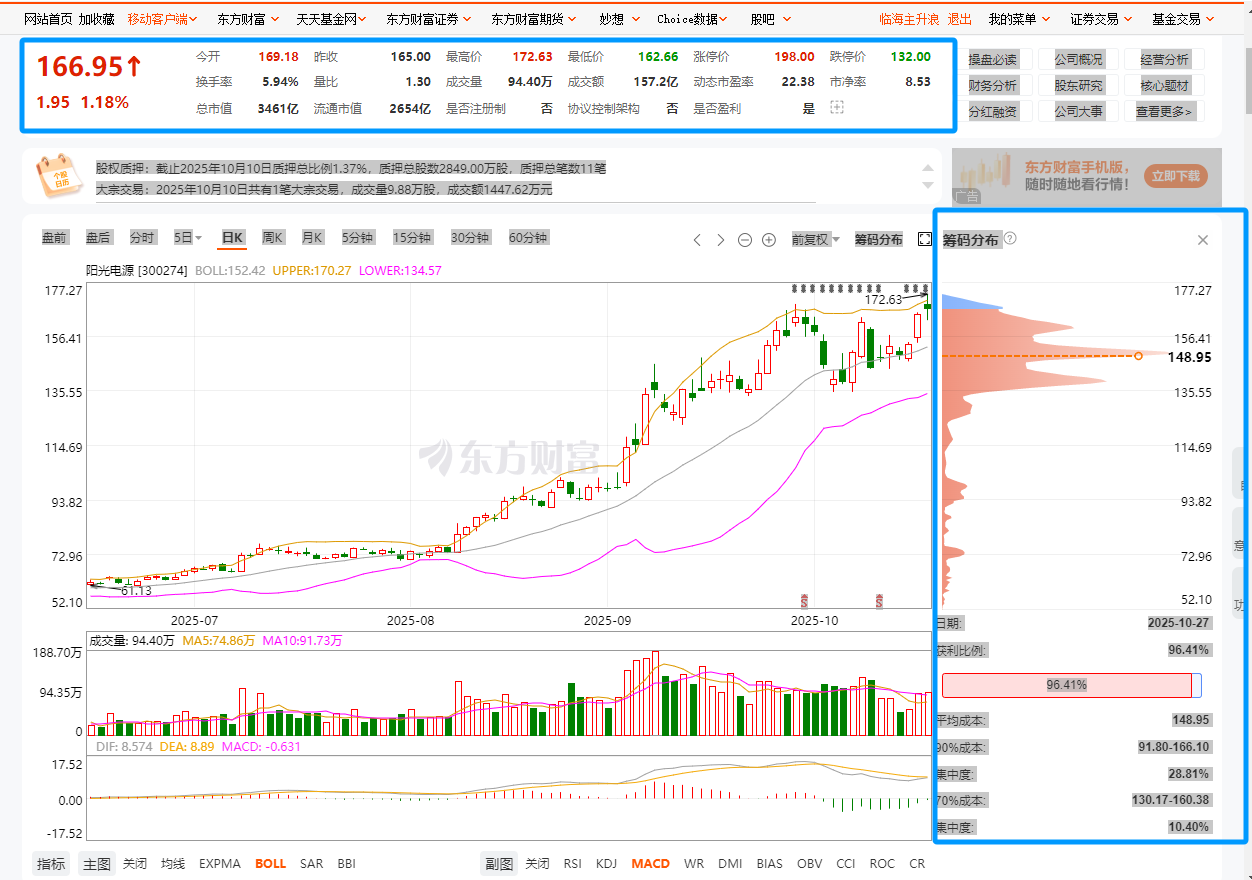Open 核心题材 link
1252x880 pixels.
(1165, 86)
